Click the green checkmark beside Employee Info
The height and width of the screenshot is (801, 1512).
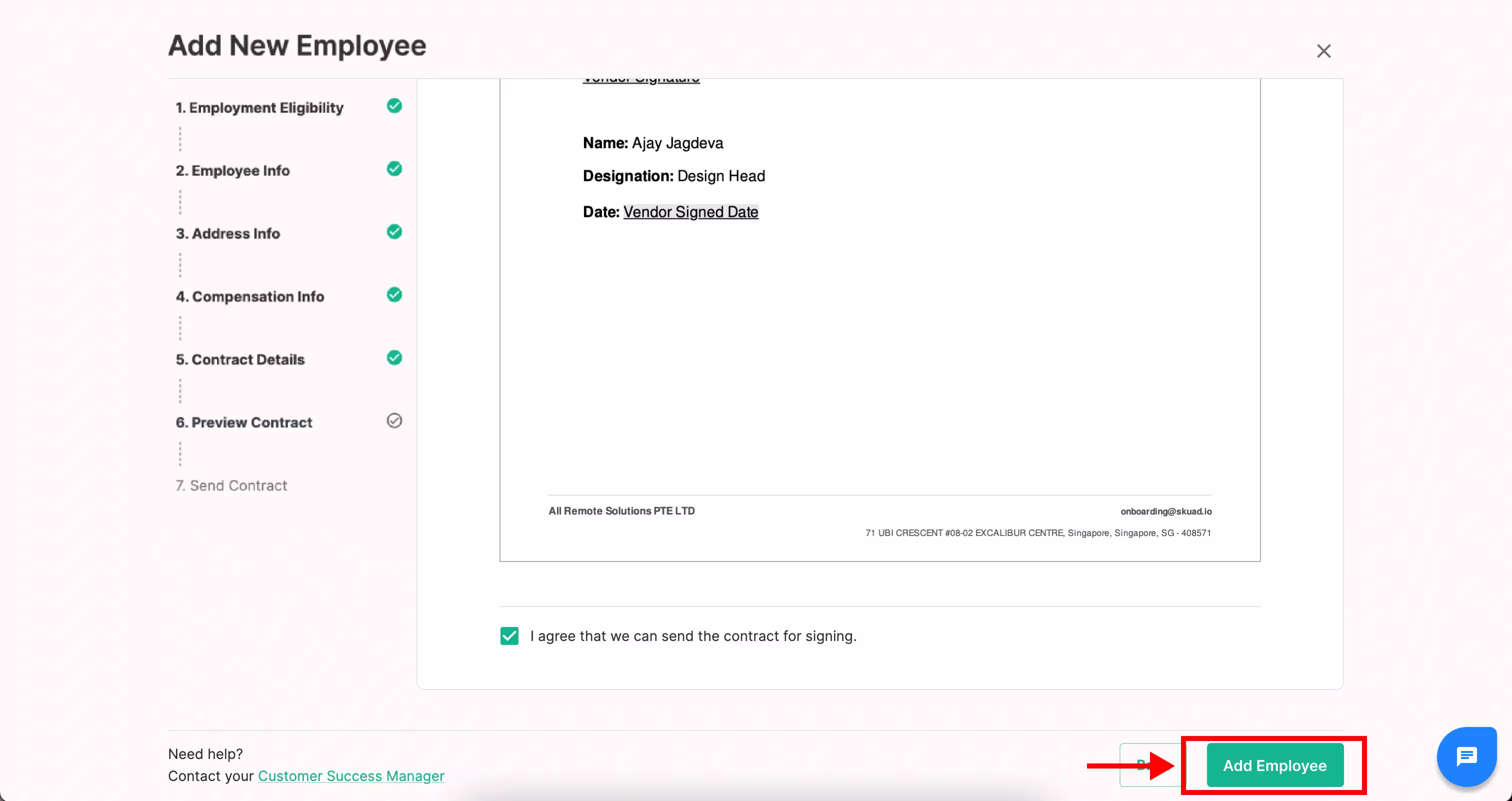tap(394, 169)
